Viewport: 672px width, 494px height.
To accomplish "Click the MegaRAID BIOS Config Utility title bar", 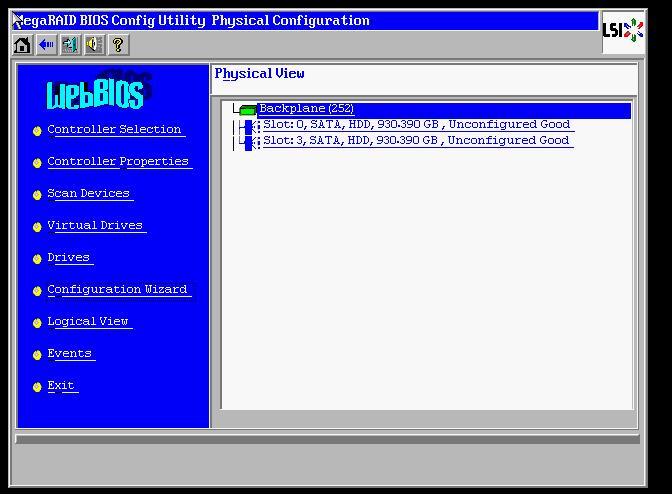I will (x=304, y=21).
